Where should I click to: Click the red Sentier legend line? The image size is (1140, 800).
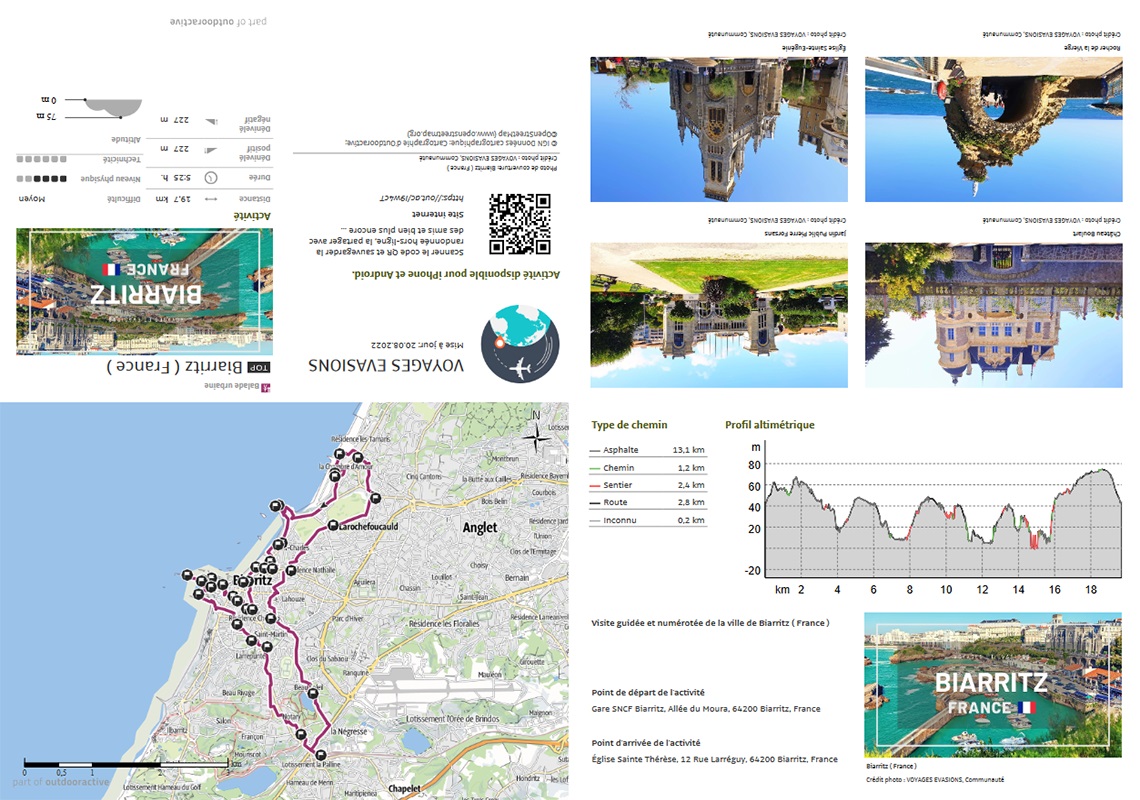(595, 486)
